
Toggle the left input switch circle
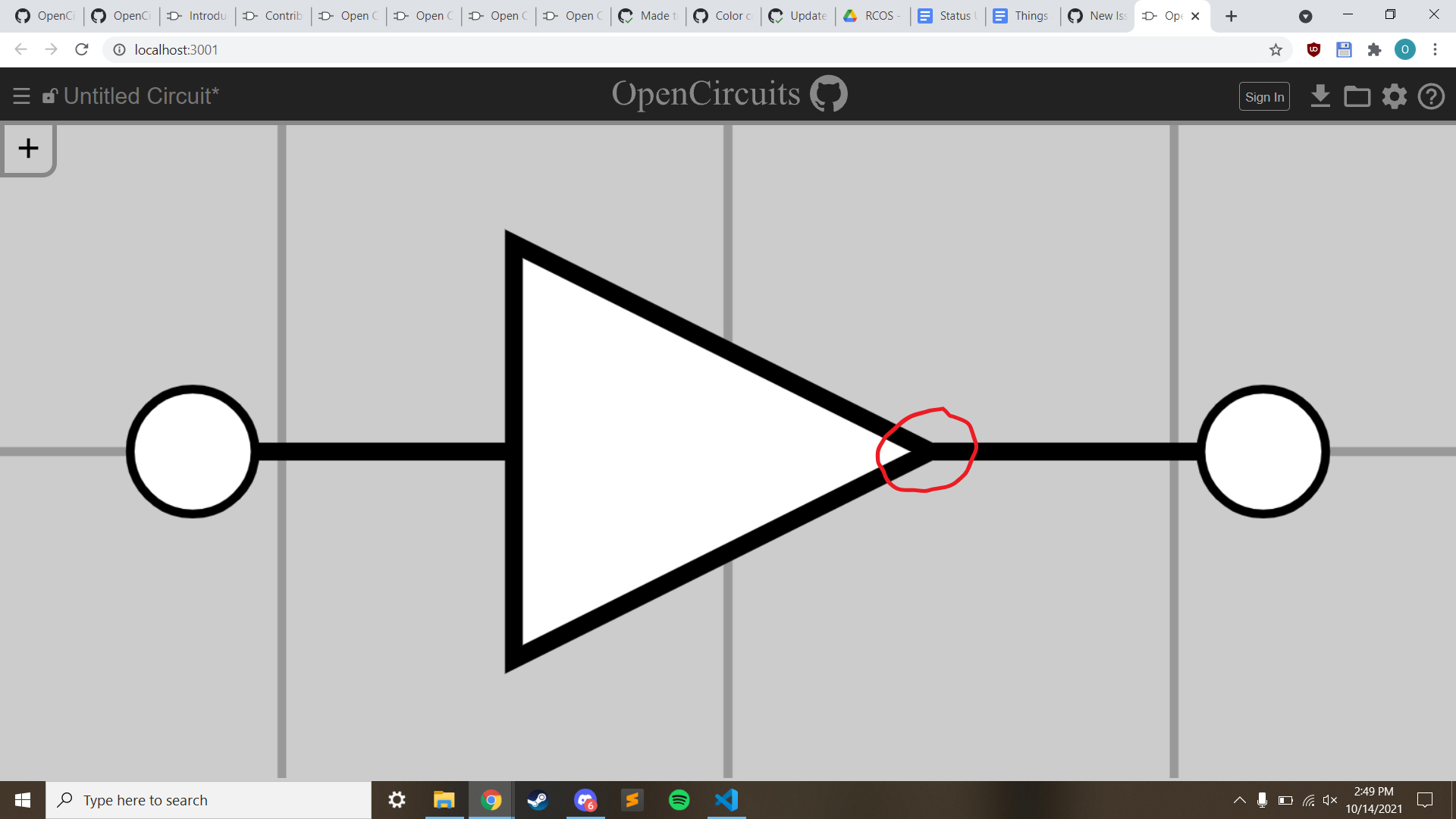coord(192,451)
